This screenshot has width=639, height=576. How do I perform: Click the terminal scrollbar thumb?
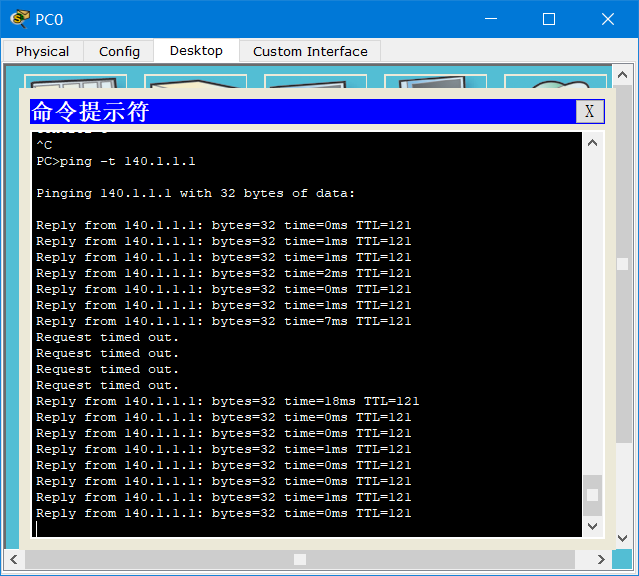593,495
